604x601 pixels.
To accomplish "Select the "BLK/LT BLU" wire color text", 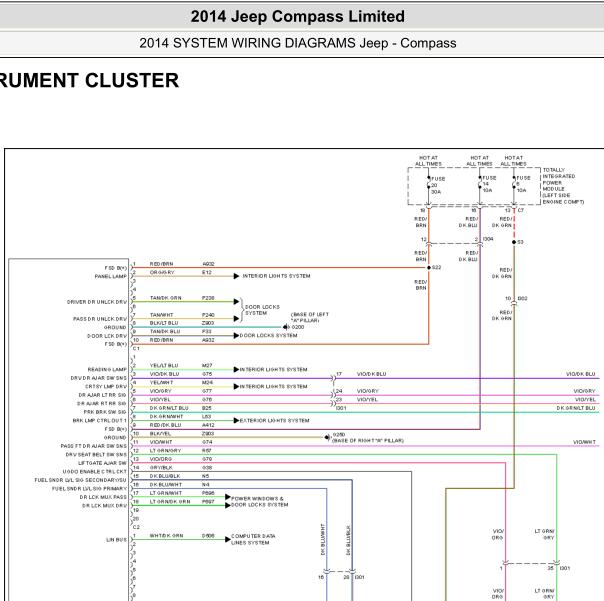I will point(164,323).
